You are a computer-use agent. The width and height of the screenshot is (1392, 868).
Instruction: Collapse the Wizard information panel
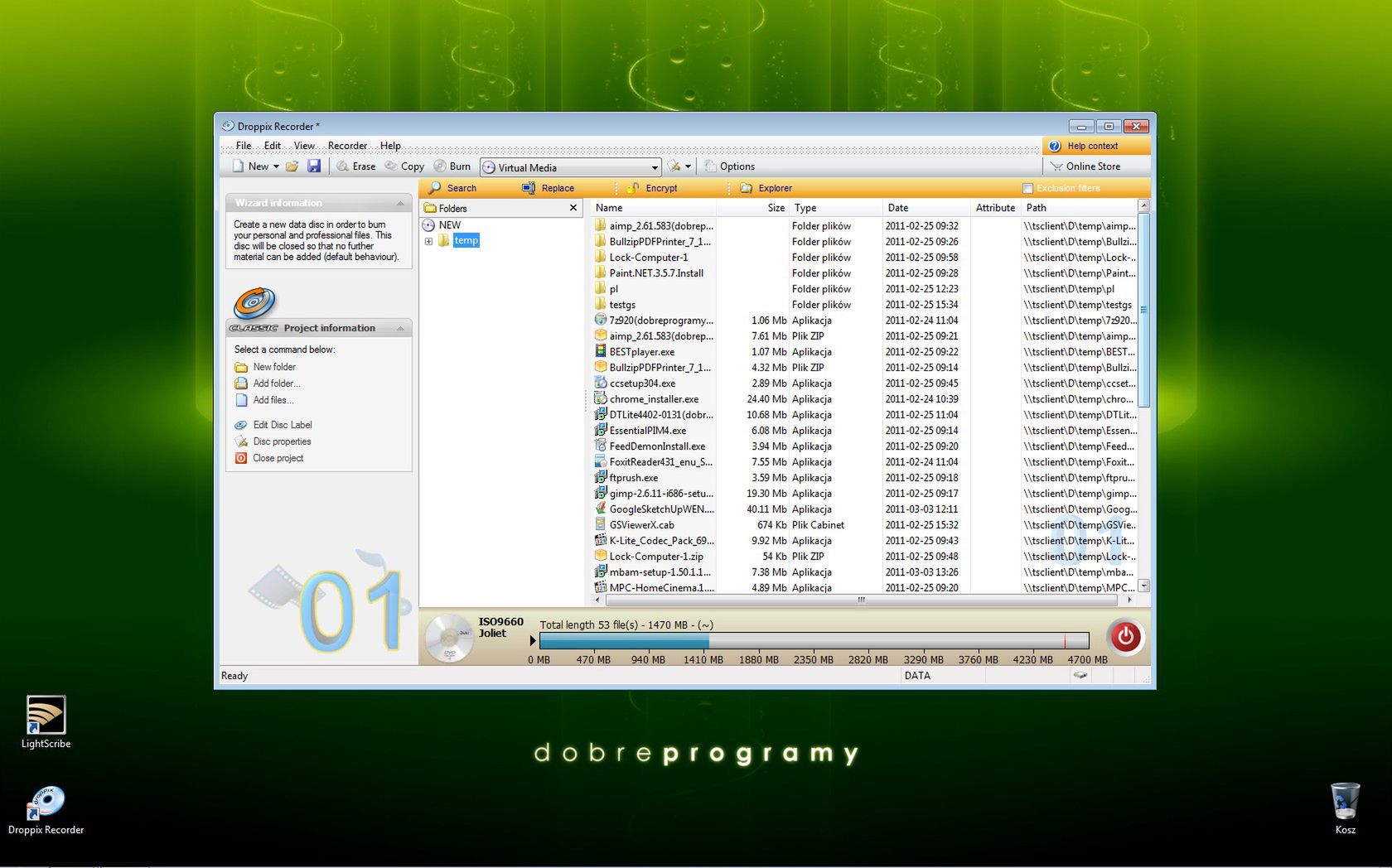[400, 203]
